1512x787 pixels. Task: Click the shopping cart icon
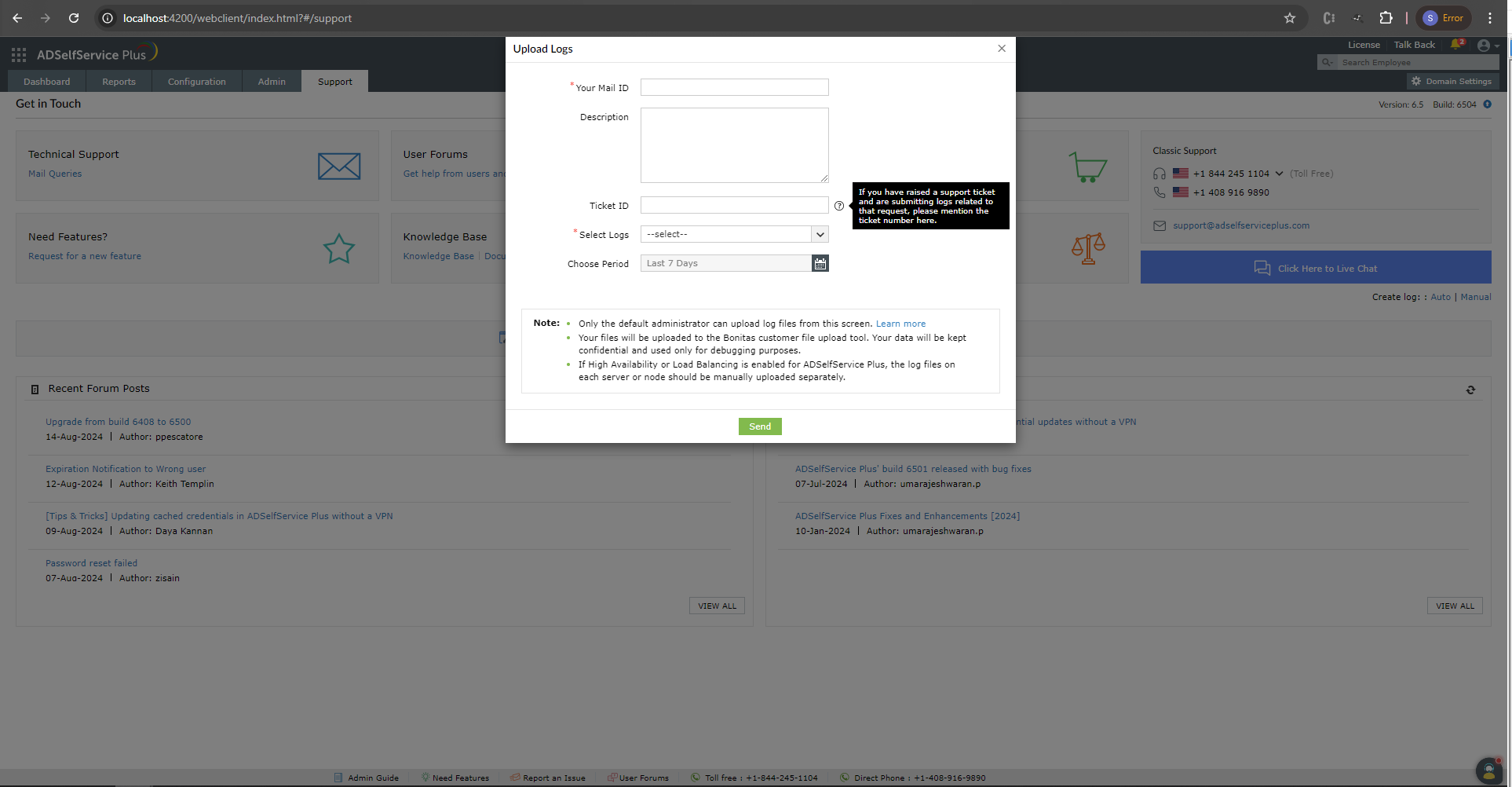click(1088, 166)
